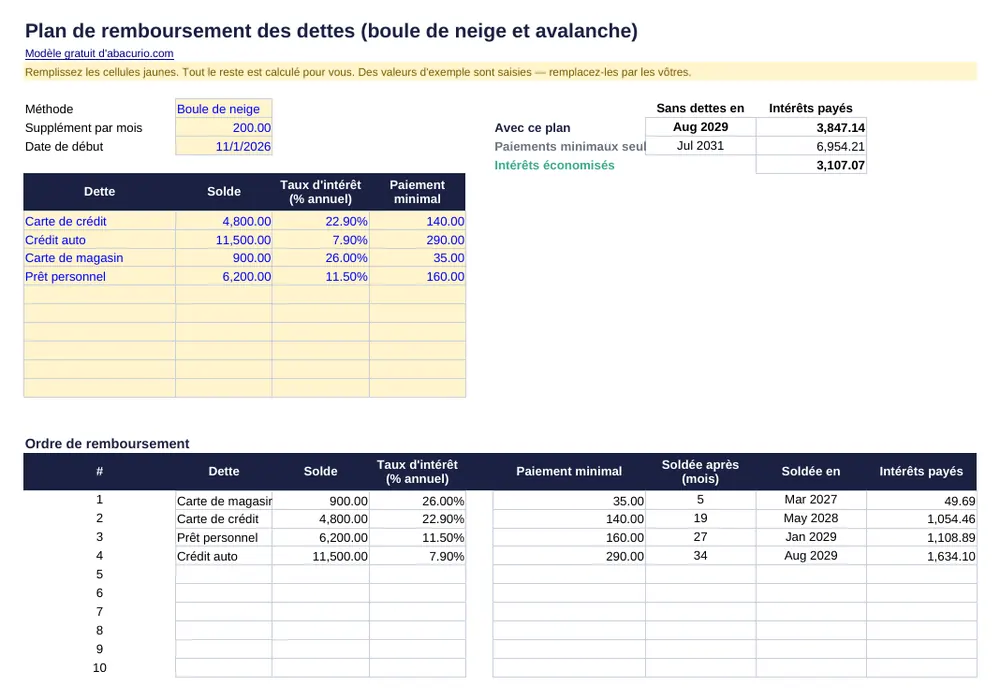This screenshot has height=700, width=1000.
Task: Click the 35.00 minimum payment in yellow input table
Action: tap(418, 258)
